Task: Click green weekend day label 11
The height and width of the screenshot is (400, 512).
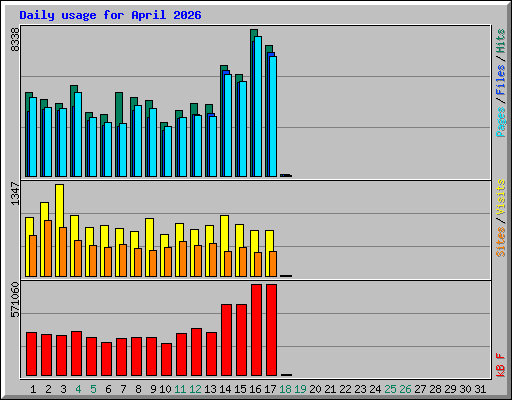Action: (180, 389)
